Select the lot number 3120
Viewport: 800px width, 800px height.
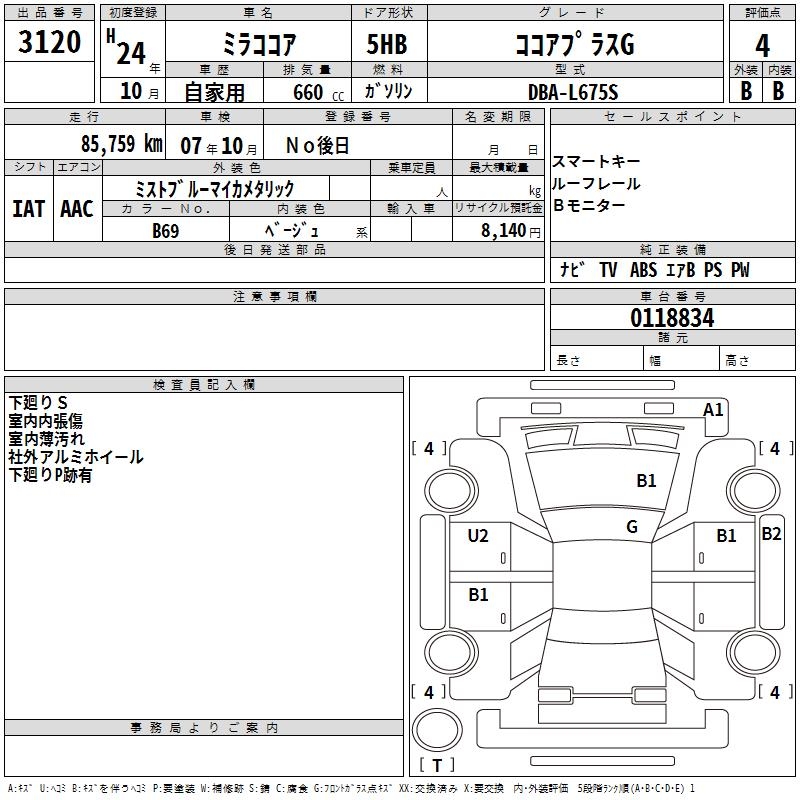(x=49, y=42)
